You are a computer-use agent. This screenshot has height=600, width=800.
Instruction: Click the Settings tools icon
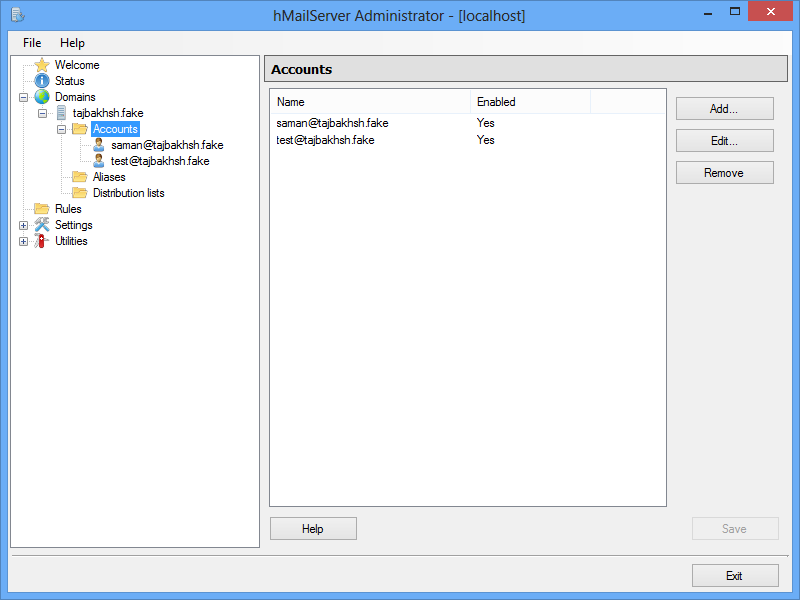pyautogui.click(x=42, y=224)
